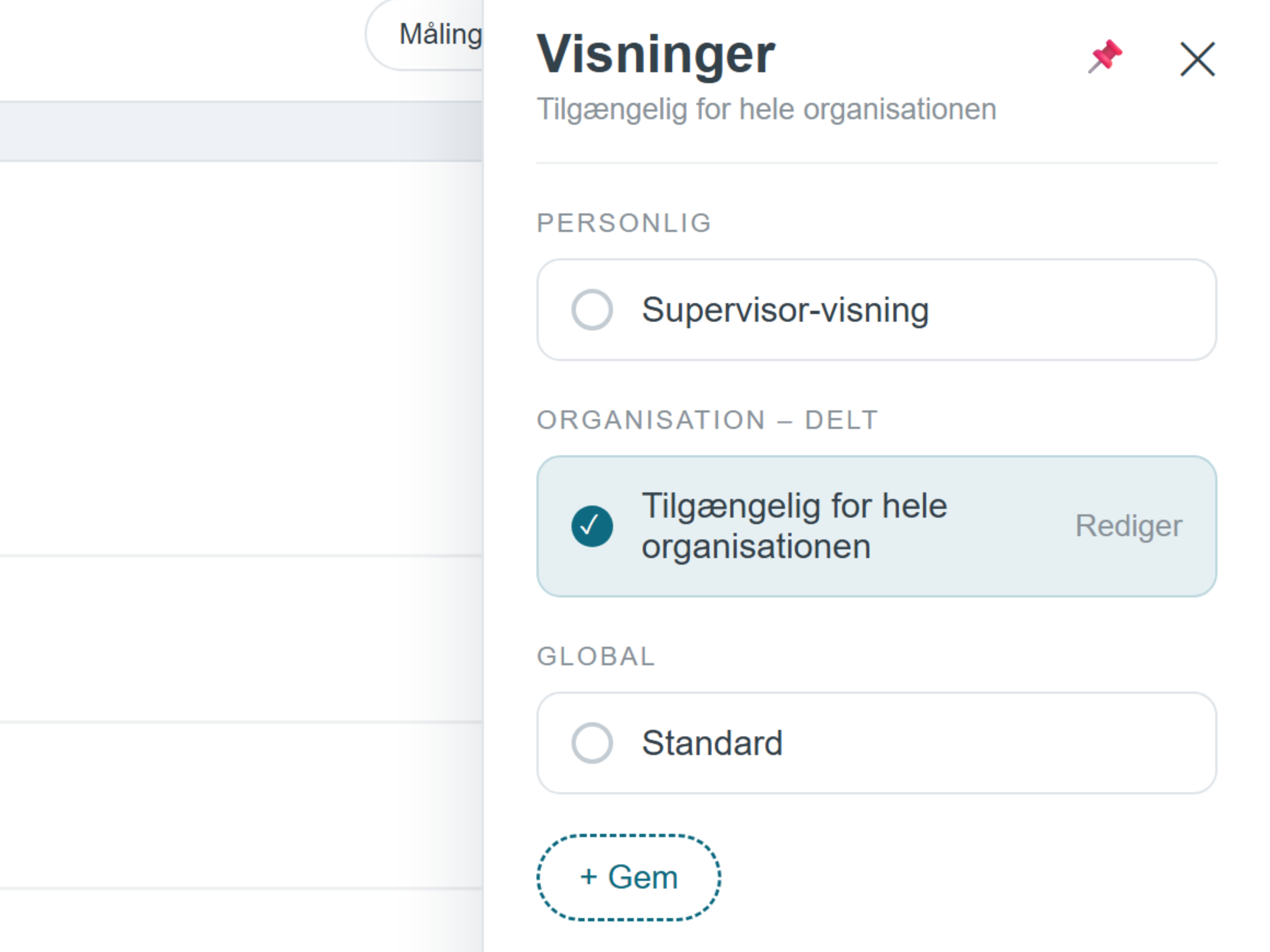Screen dimensions: 1270x952
Task: Click the plus sign inside the Gem button
Action: (x=588, y=878)
